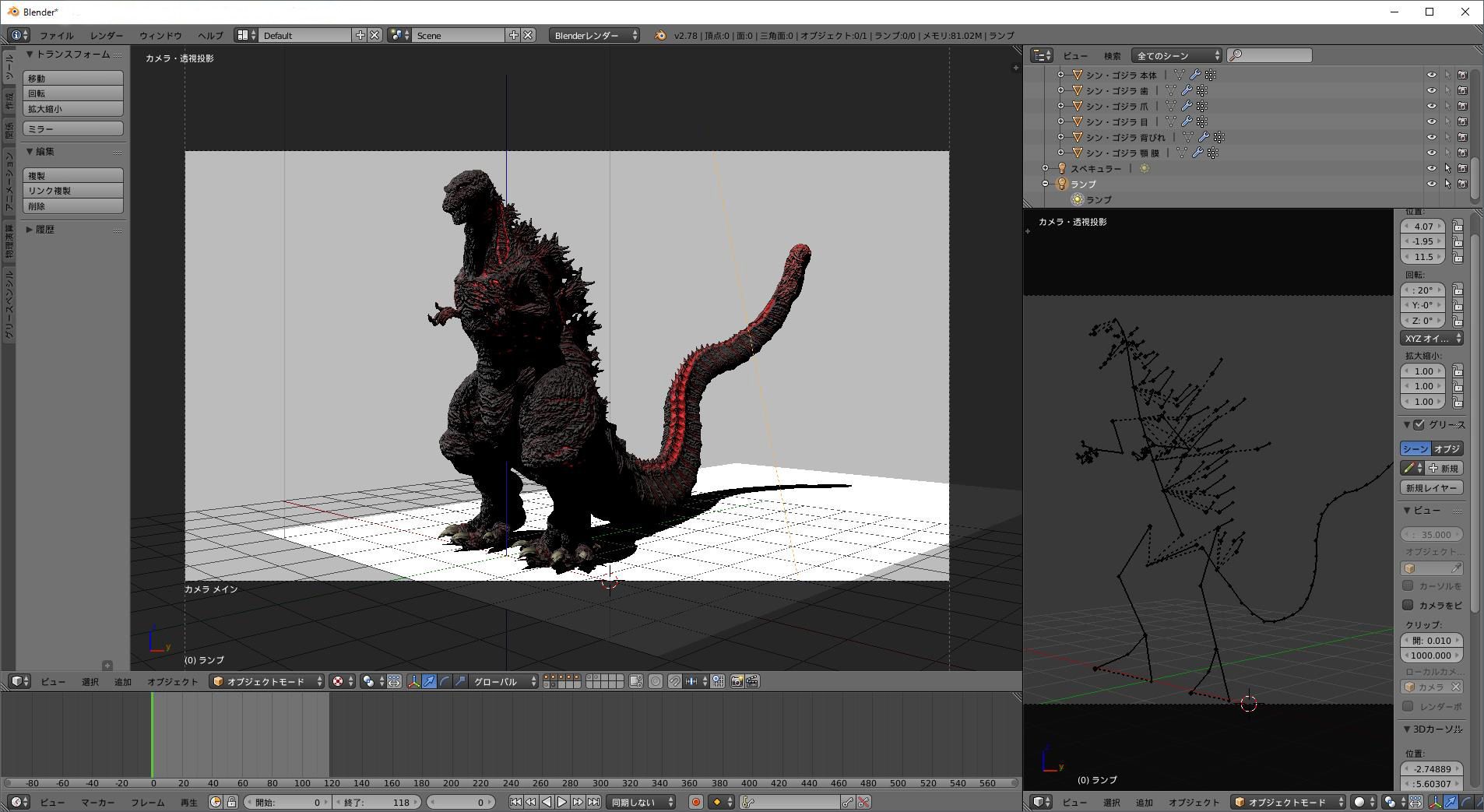1484x812 pixels.
Task: Open the XYZ オイラー rotation mode dropdown
Action: (1432, 339)
